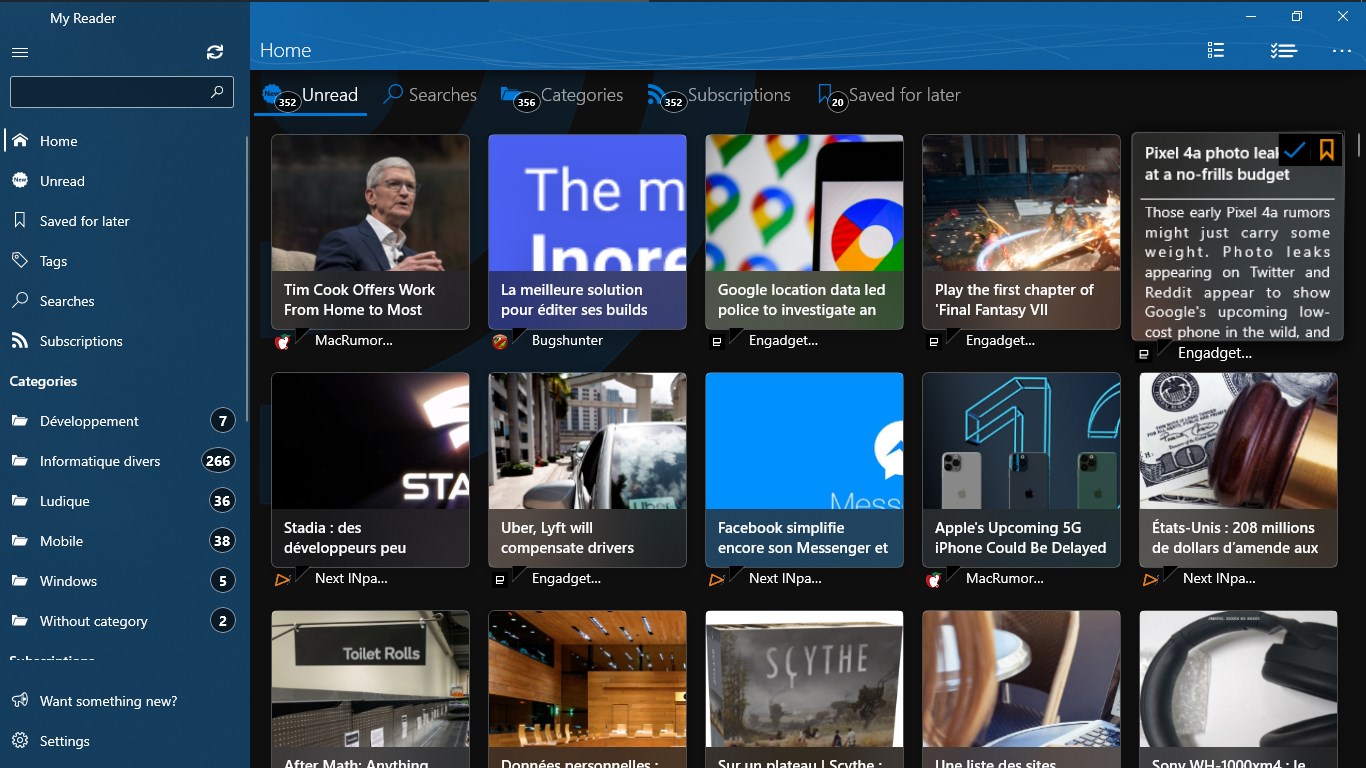Click the Bugshunter source label

pos(567,341)
